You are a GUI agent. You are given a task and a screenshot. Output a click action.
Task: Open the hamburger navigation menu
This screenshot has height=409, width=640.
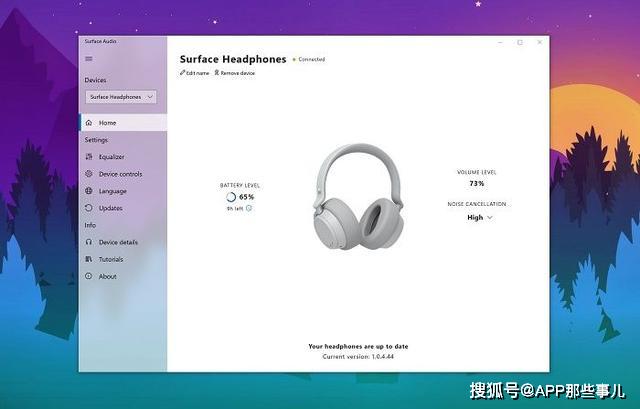pyautogui.click(x=89, y=59)
